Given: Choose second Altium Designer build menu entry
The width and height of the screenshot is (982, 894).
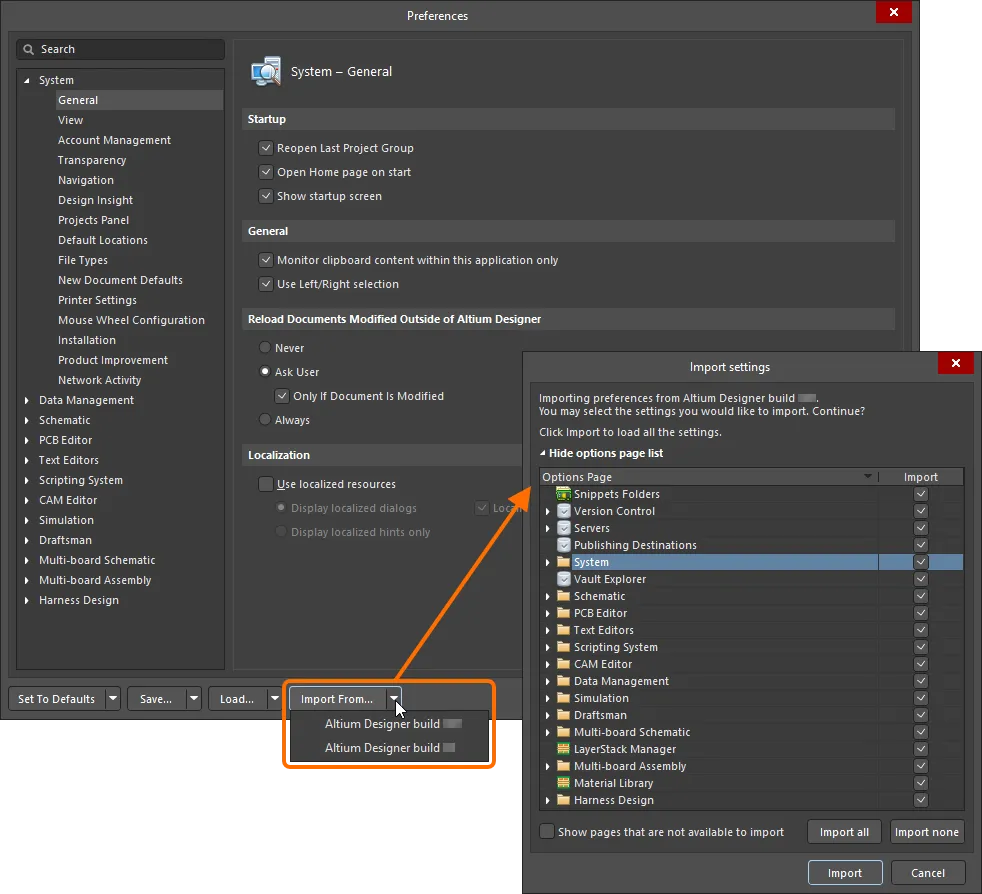Looking at the screenshot, I should pos(389,747).
